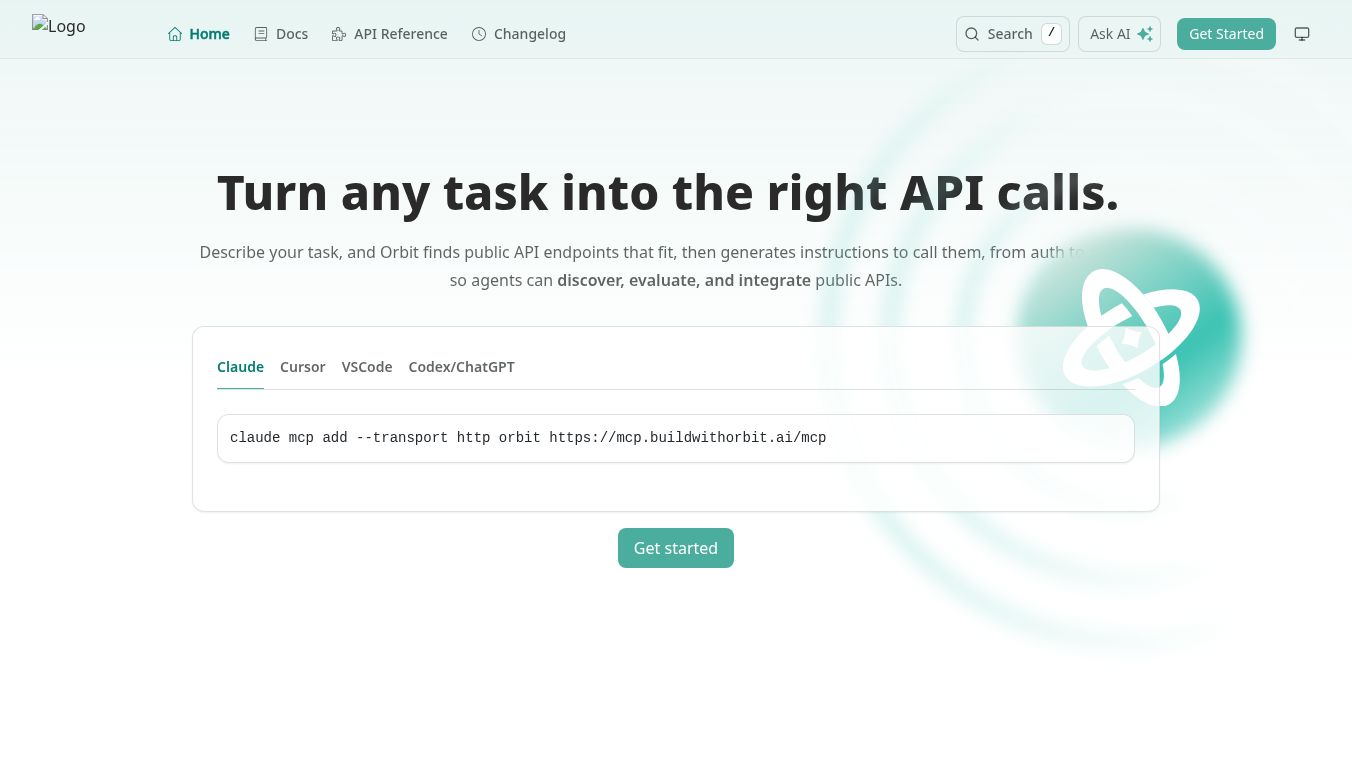Open the Search box
Viewport: 1352px width, 760px height.
point(1013,34)
